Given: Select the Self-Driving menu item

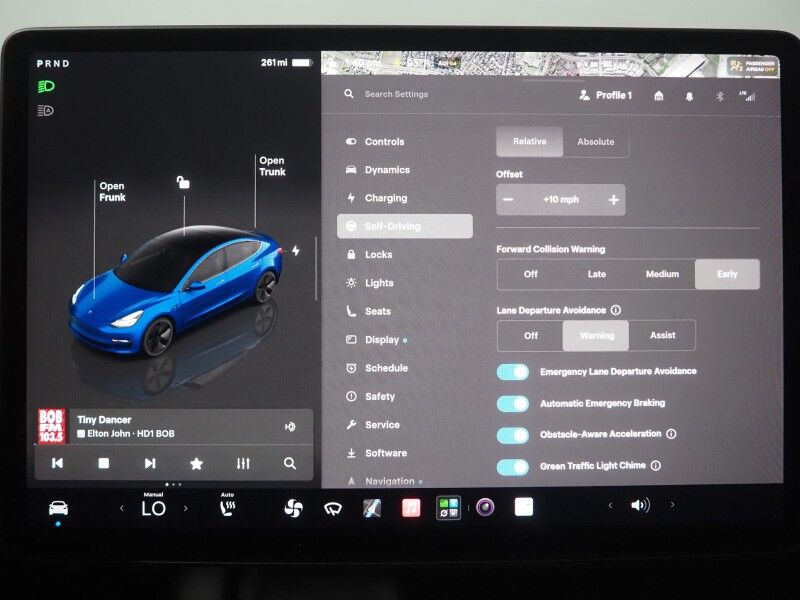Looking at the screenshot, I should point(405,226).
